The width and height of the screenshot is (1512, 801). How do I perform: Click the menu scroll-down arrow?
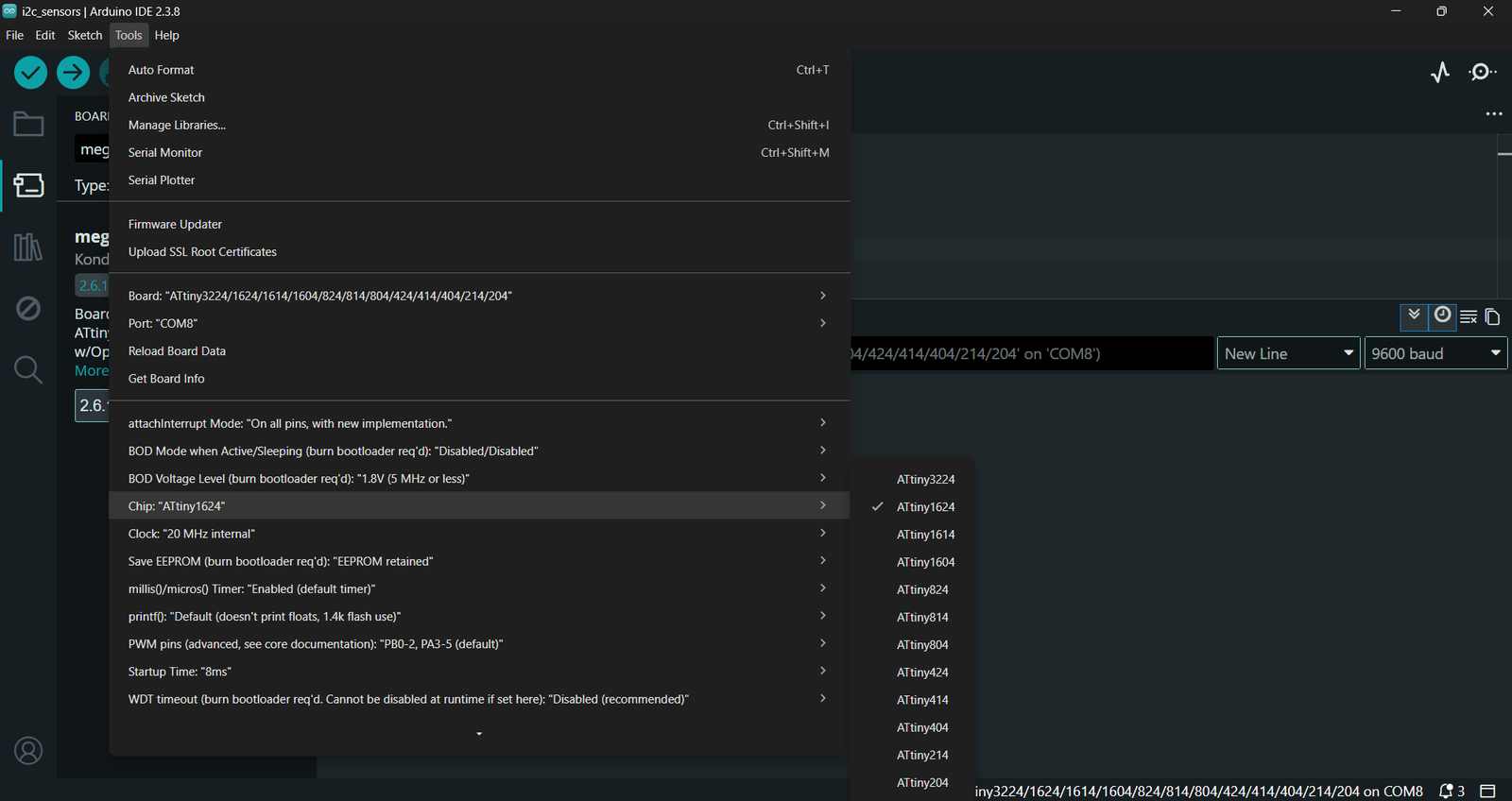[x=479, y=734]
